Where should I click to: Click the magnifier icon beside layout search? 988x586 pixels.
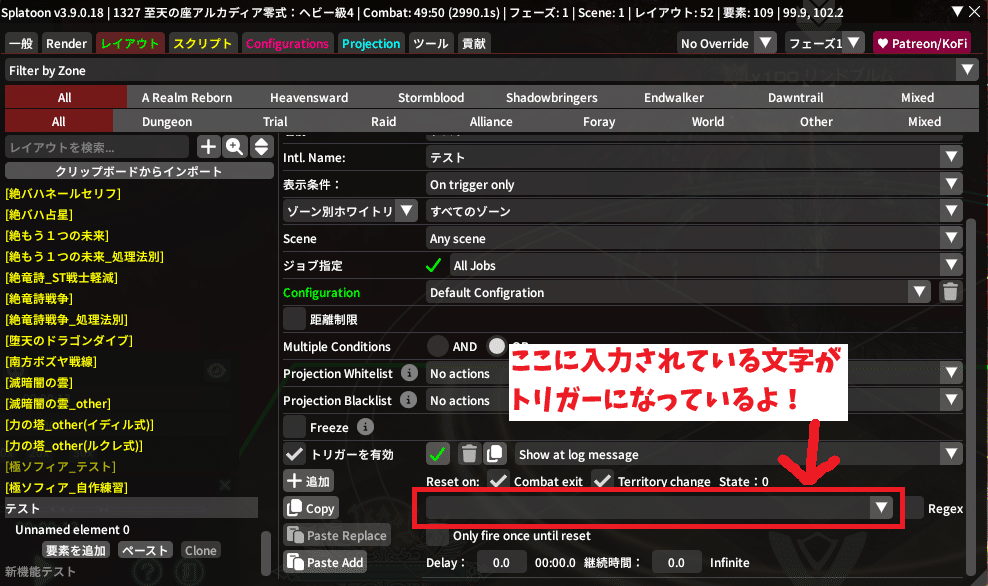(235, 147)
